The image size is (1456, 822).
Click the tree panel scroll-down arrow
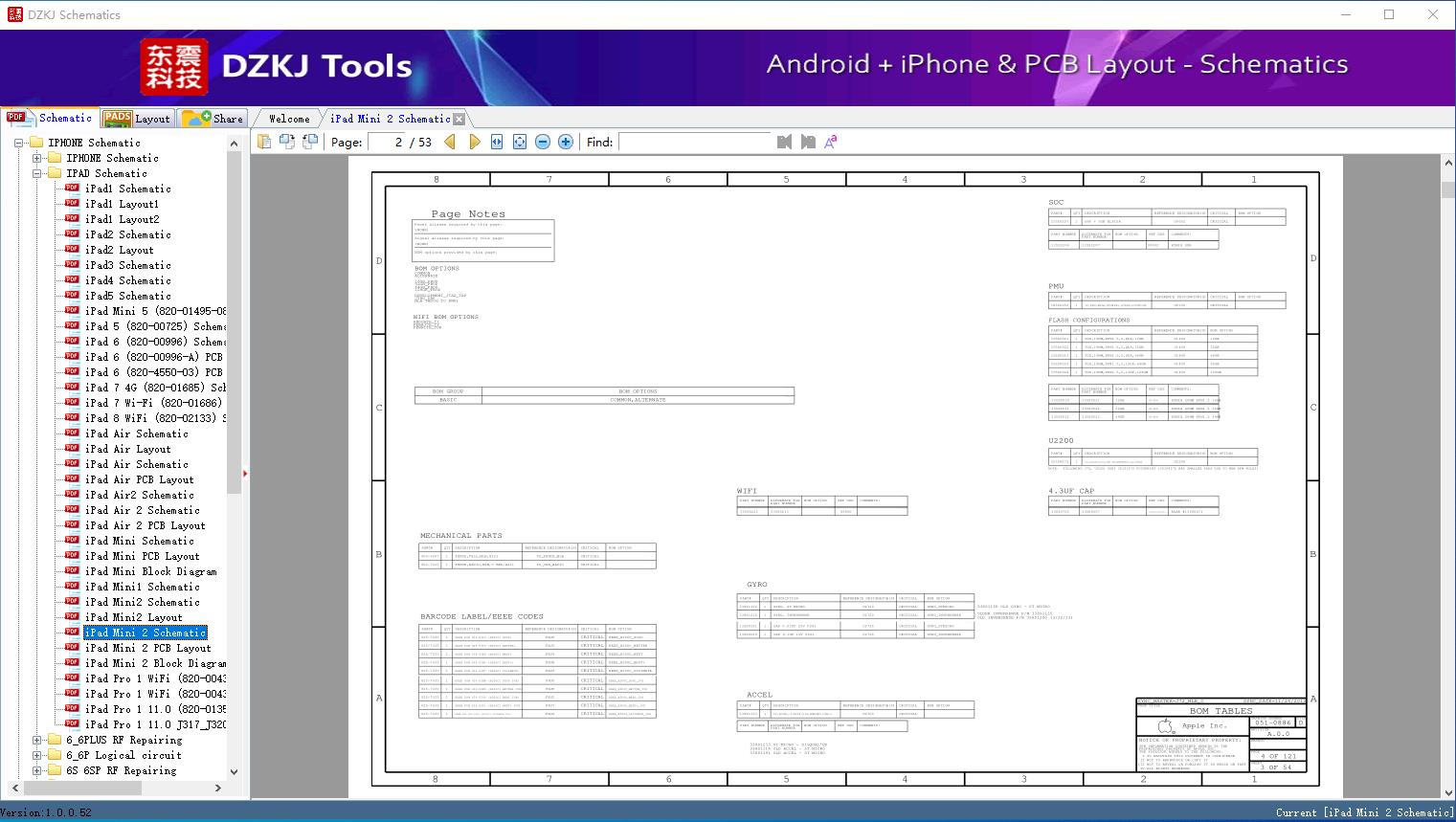pyautogui.click(x=235, y=771)
